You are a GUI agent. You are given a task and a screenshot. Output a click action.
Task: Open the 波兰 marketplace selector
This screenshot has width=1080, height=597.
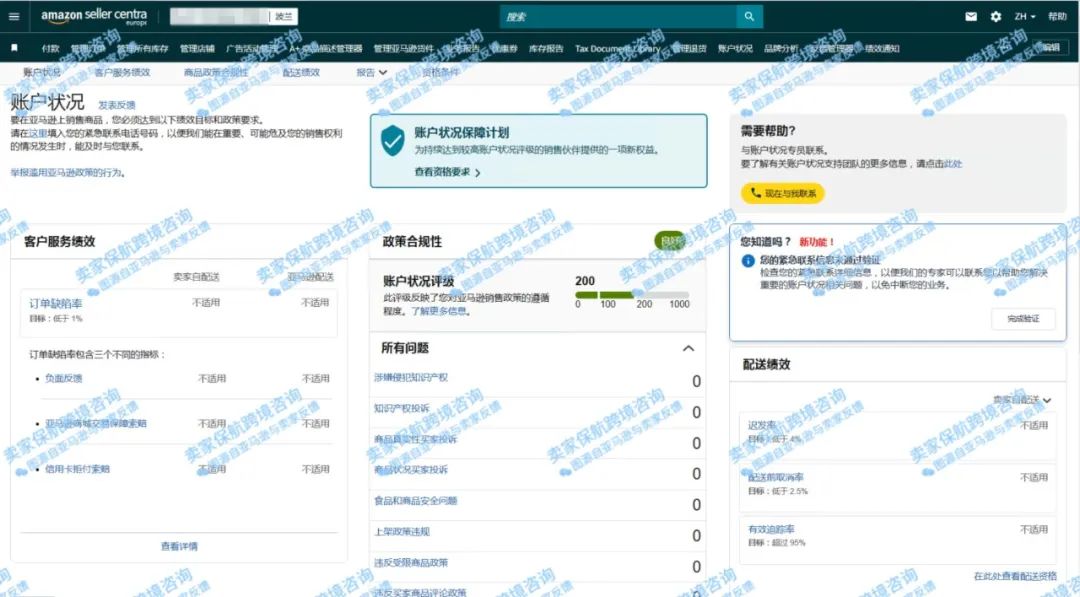coord(284,17)
